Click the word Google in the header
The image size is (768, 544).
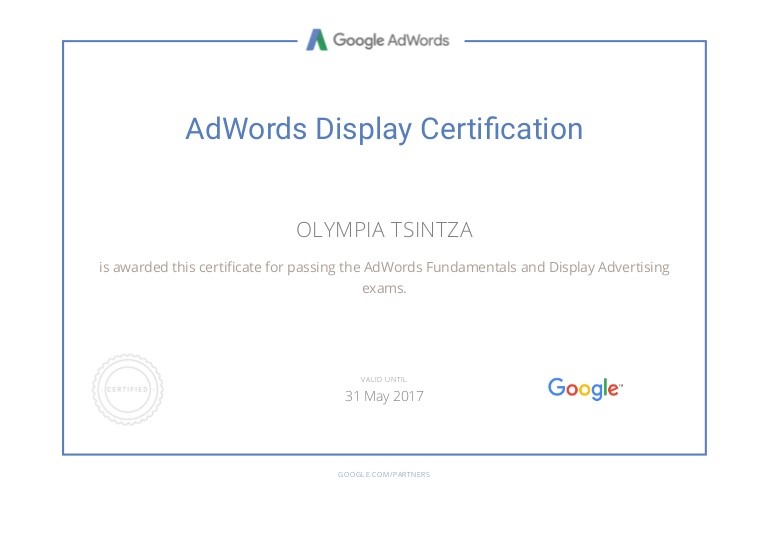tap(359, 40)
